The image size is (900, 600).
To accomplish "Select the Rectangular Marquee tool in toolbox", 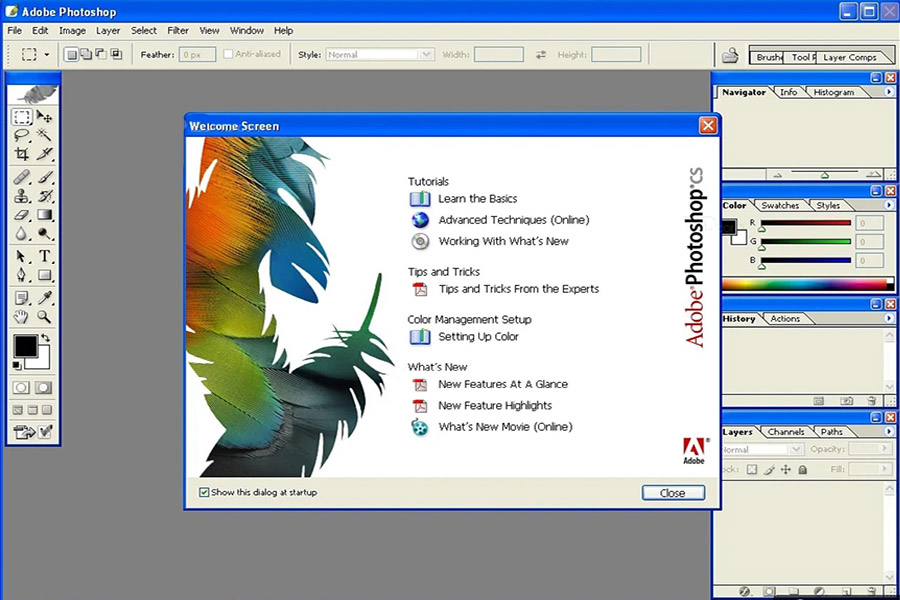I will [22, 117].
